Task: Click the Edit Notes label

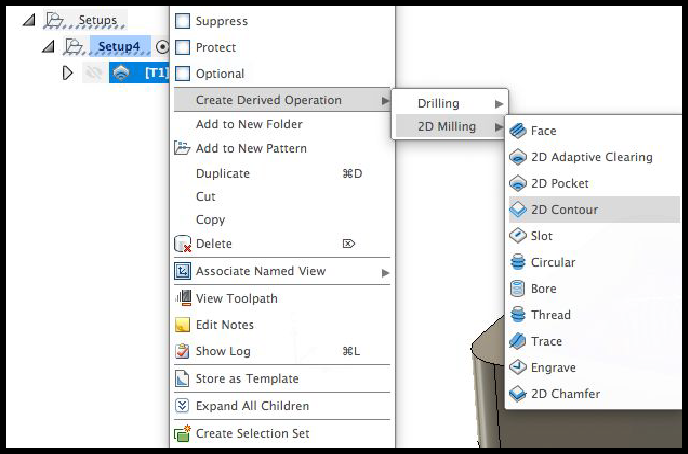Action: 225,325
